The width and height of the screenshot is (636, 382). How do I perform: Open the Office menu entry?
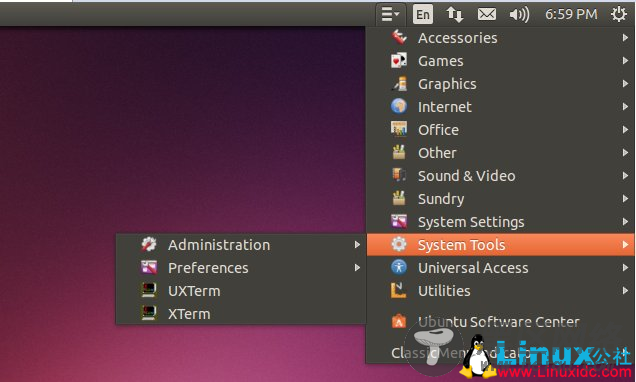(501, 130)
